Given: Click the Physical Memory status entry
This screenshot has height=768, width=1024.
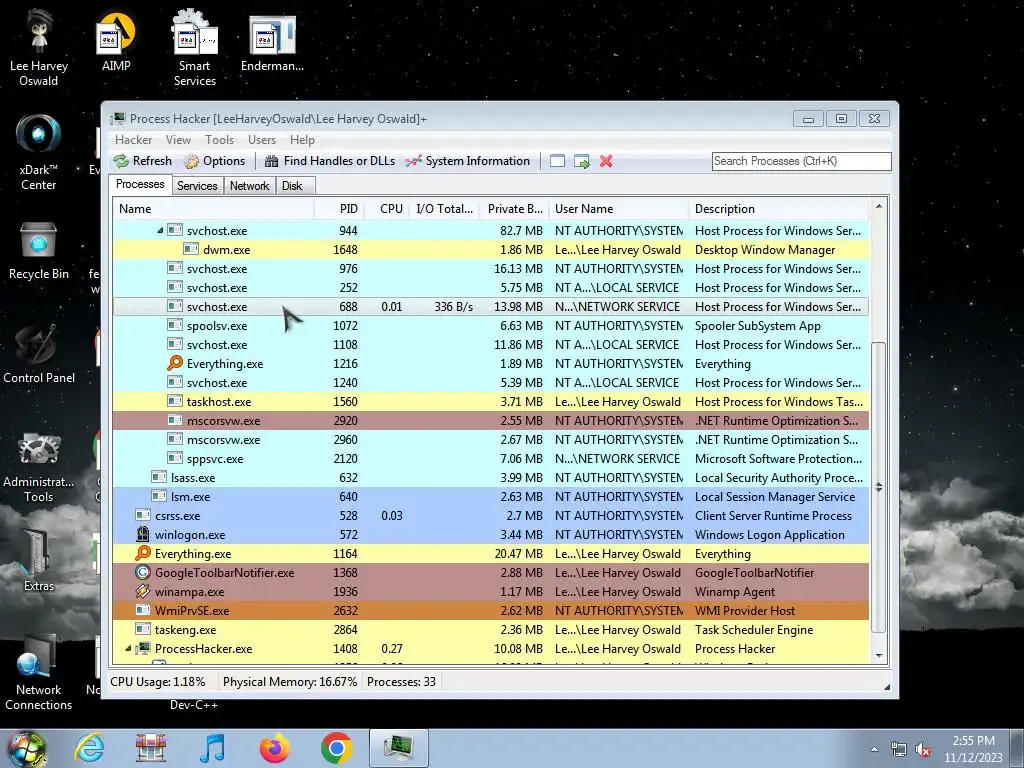Looking at the screenshot, I should [x=290, y=682].
